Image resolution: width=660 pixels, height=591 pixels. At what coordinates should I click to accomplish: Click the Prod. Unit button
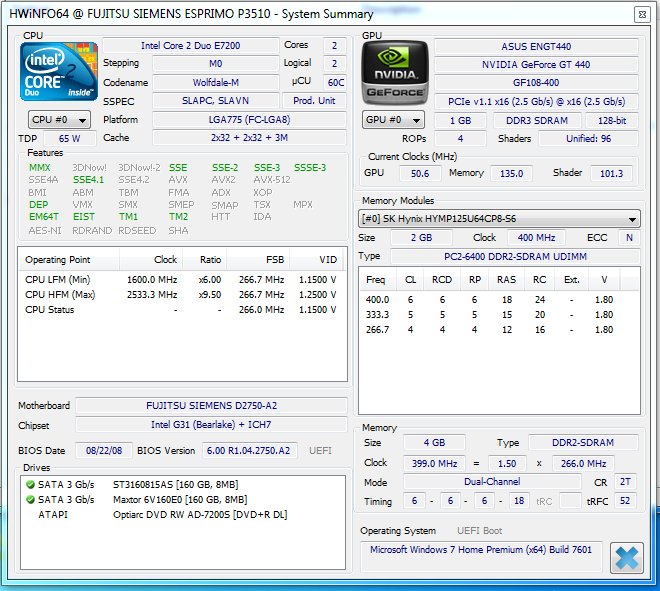[314, 101]
